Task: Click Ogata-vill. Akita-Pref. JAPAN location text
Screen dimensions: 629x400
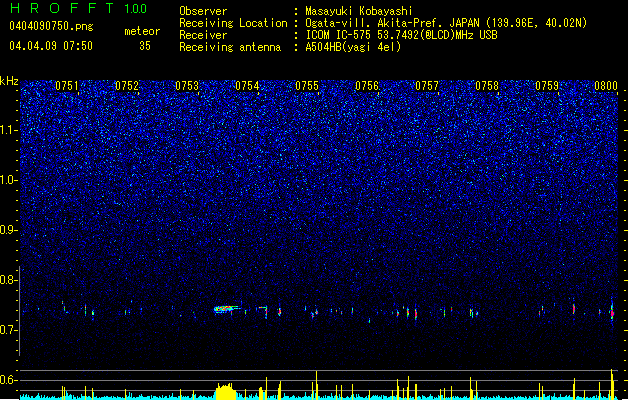Action: [x=446, y=23]
